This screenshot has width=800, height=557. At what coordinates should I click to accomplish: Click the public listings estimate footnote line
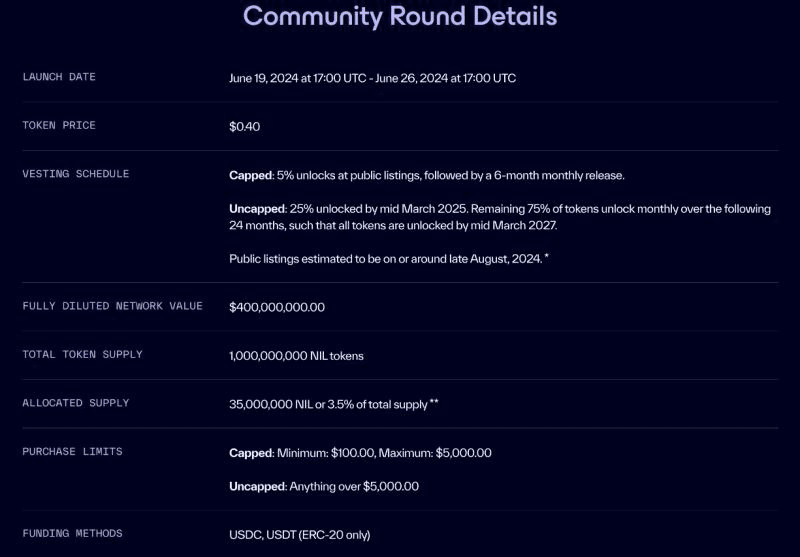[388, 259]
